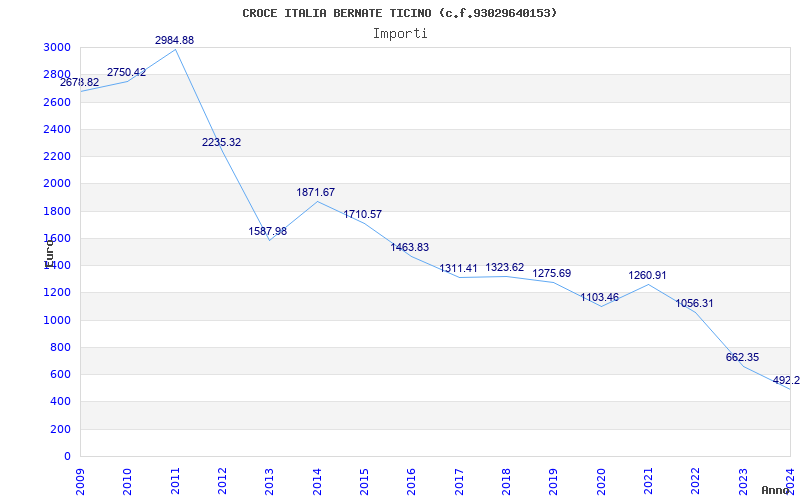
Task: Click data label 1275.69
Action: click(552, 273)
